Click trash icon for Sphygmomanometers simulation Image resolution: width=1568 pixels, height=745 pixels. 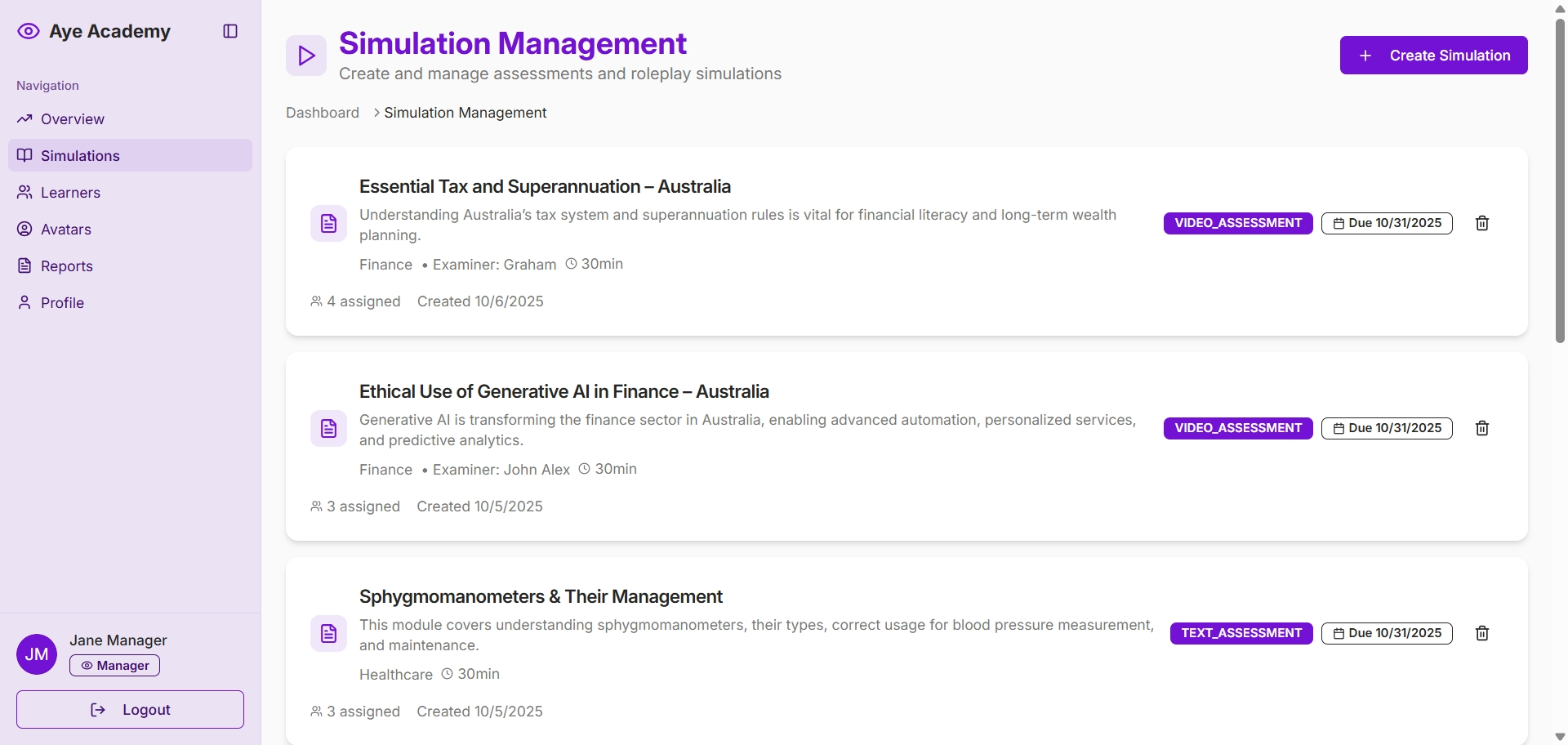pyautogui.click(x=1482, y=633)
